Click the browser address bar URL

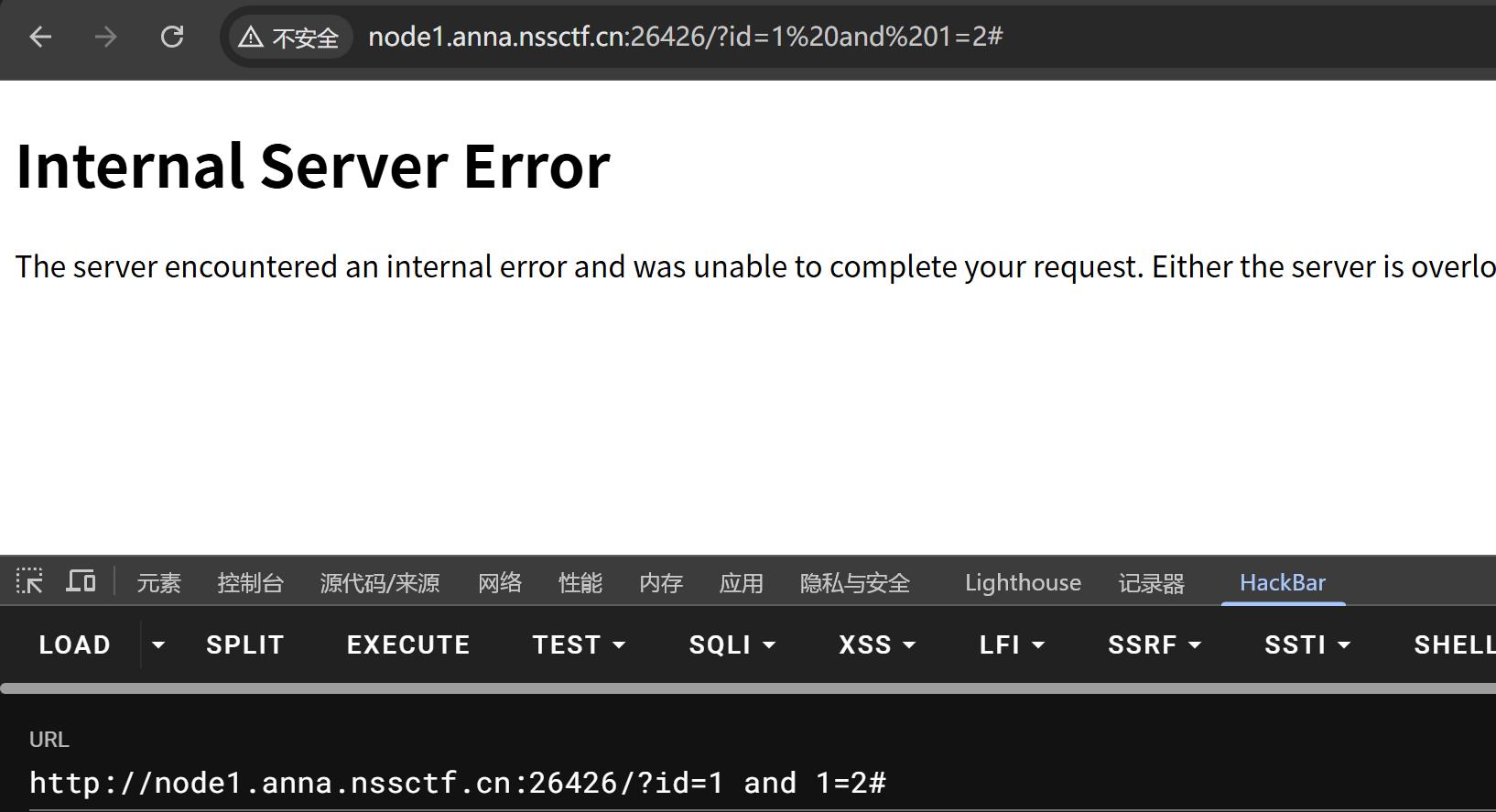pos(685,37)
